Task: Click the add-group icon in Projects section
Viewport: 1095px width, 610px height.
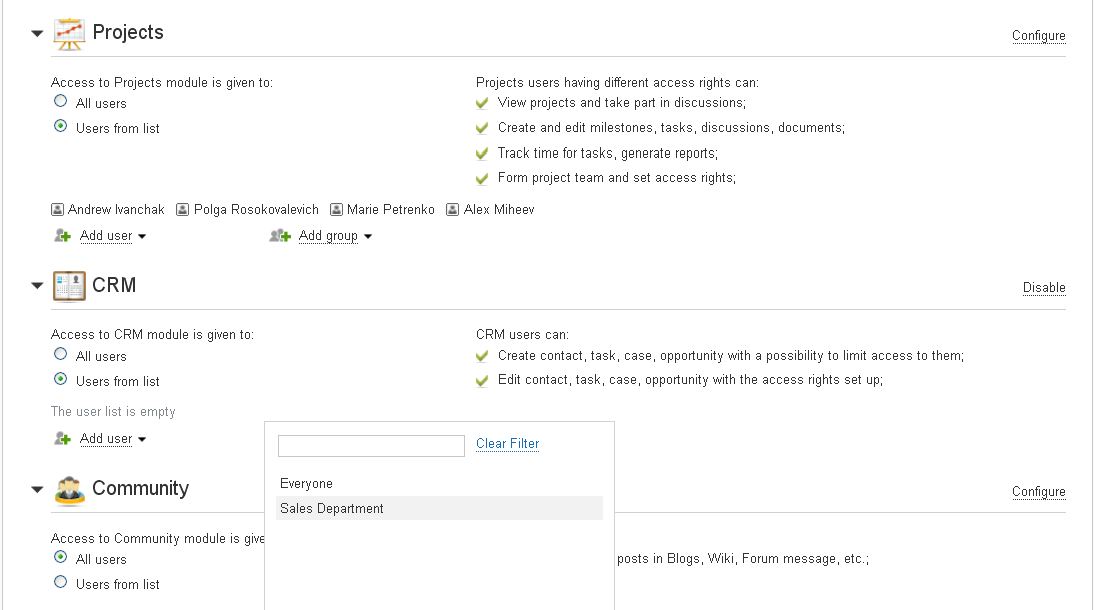Action: (280, 236)
